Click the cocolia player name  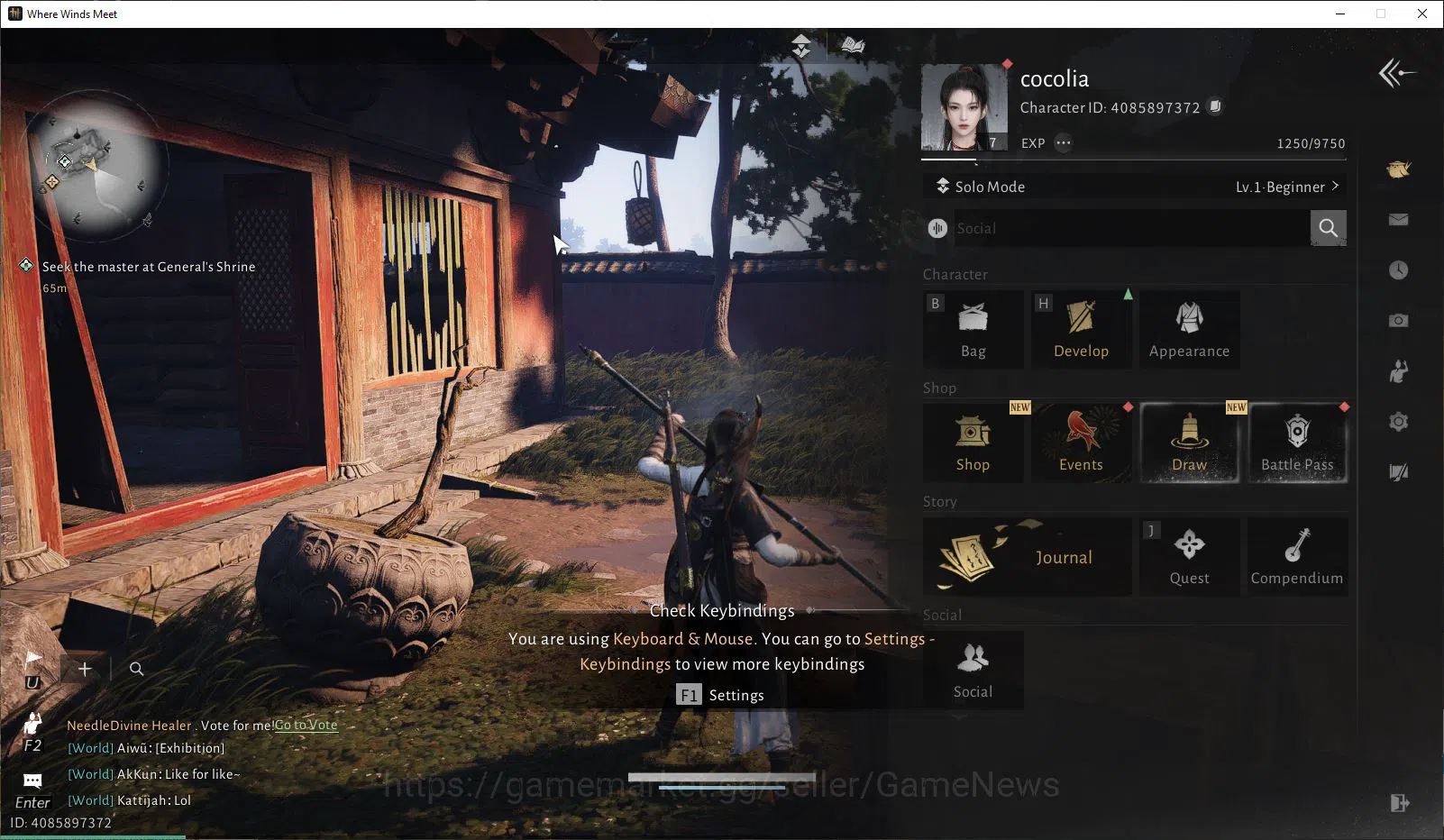pos(1055,79)
